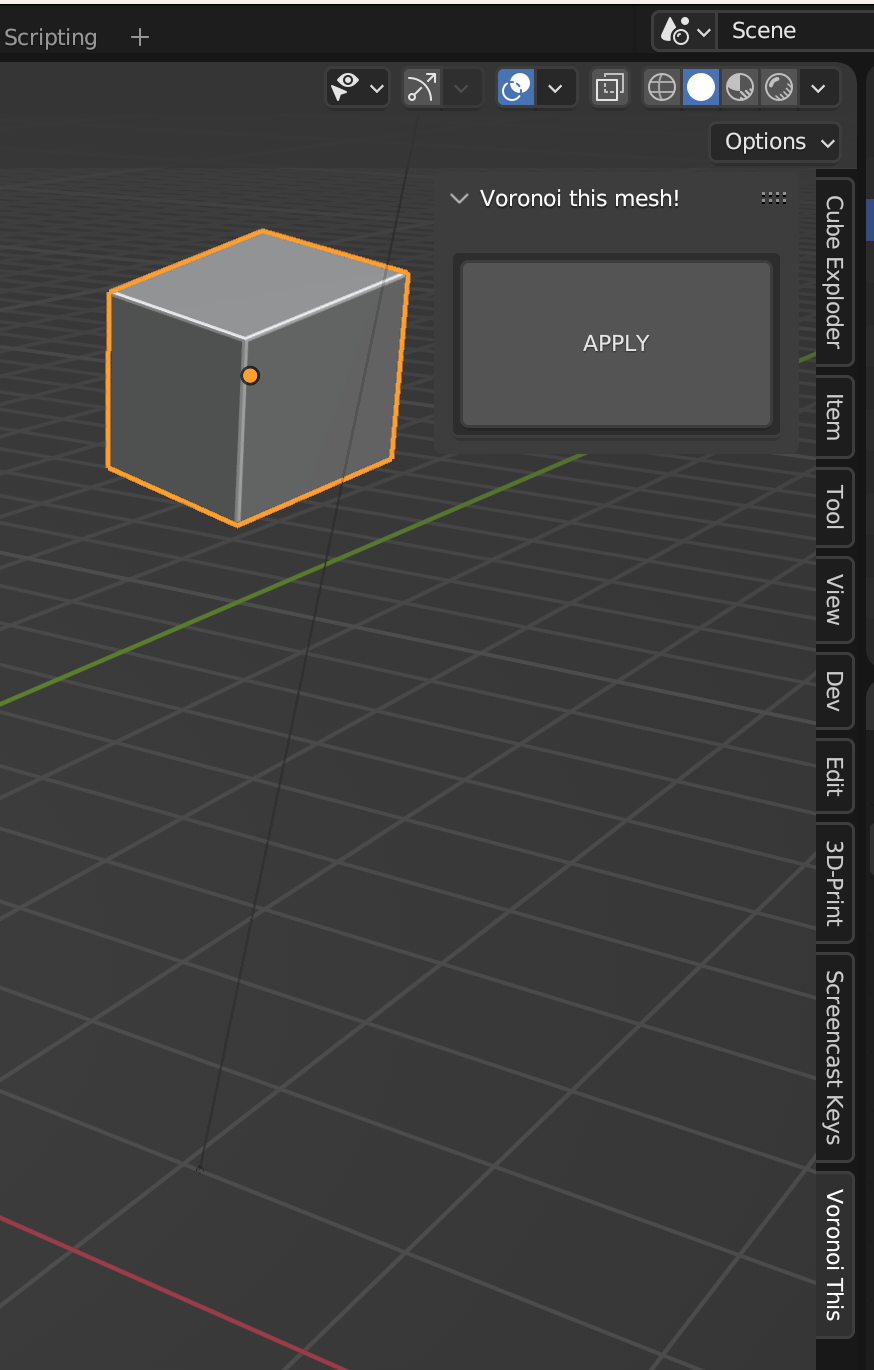This screenshot has height=1370, width=874.
Task: Toggle the viewport overlays button
Action: [x=516, y=88]
